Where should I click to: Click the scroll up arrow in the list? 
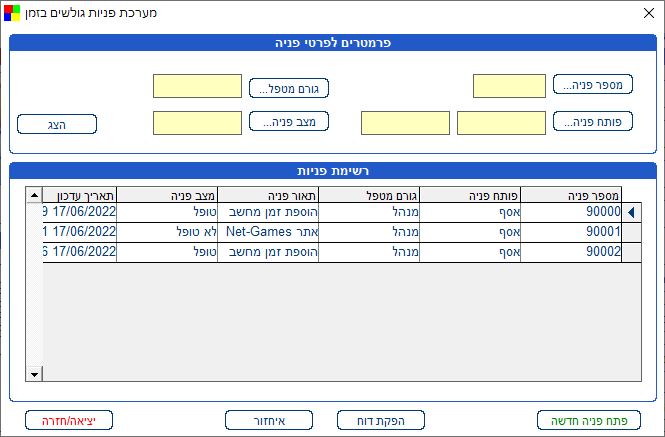(x=34, y=195)
